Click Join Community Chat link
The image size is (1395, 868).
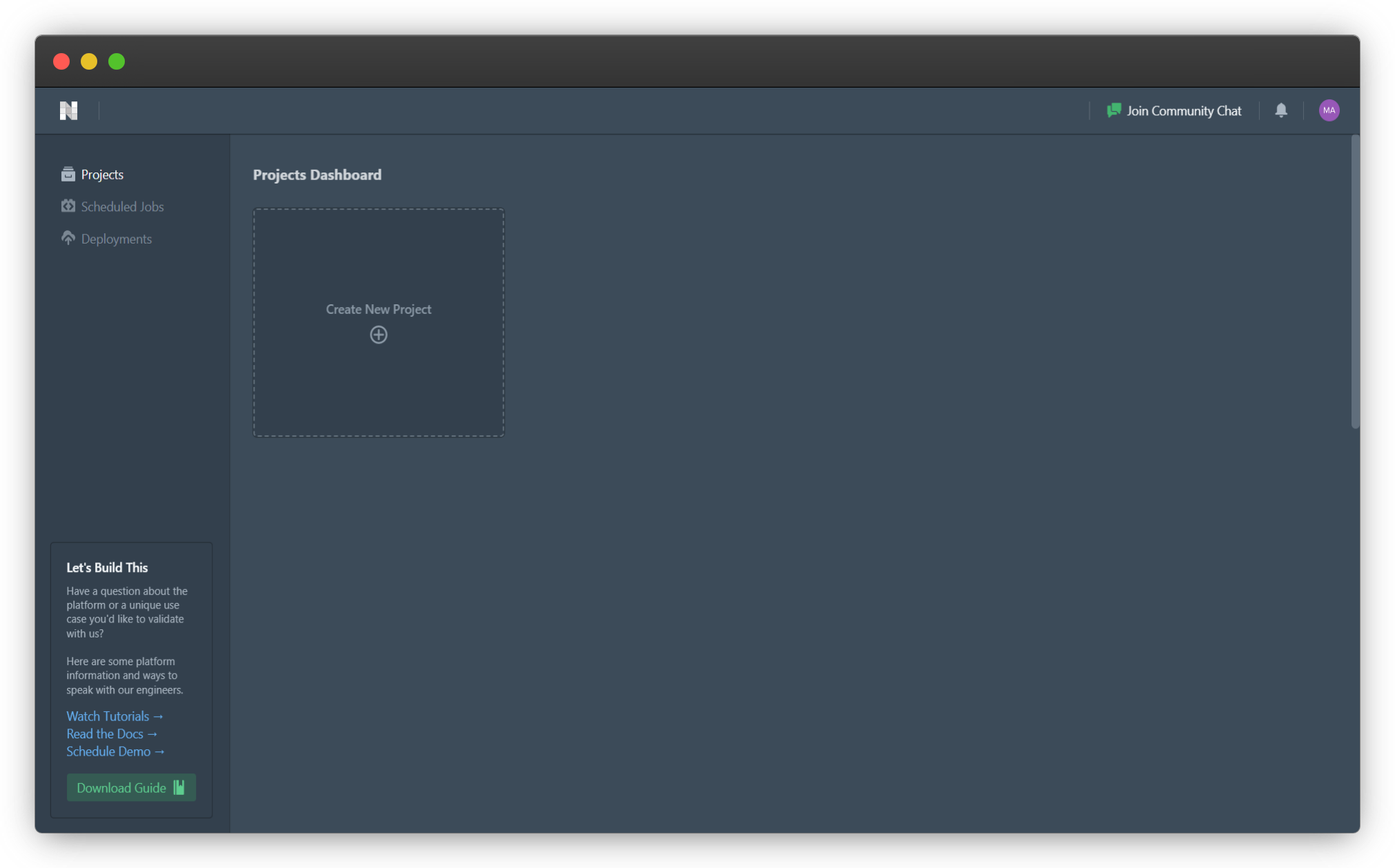(1183, 110)
